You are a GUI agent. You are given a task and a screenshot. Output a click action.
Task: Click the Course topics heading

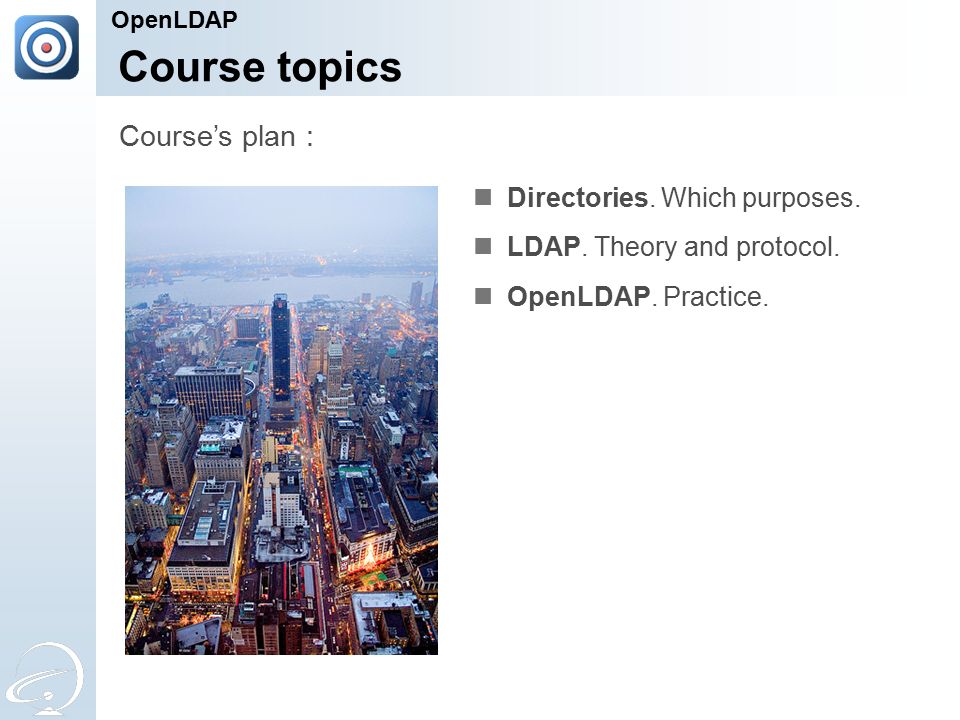click(260, 67)
